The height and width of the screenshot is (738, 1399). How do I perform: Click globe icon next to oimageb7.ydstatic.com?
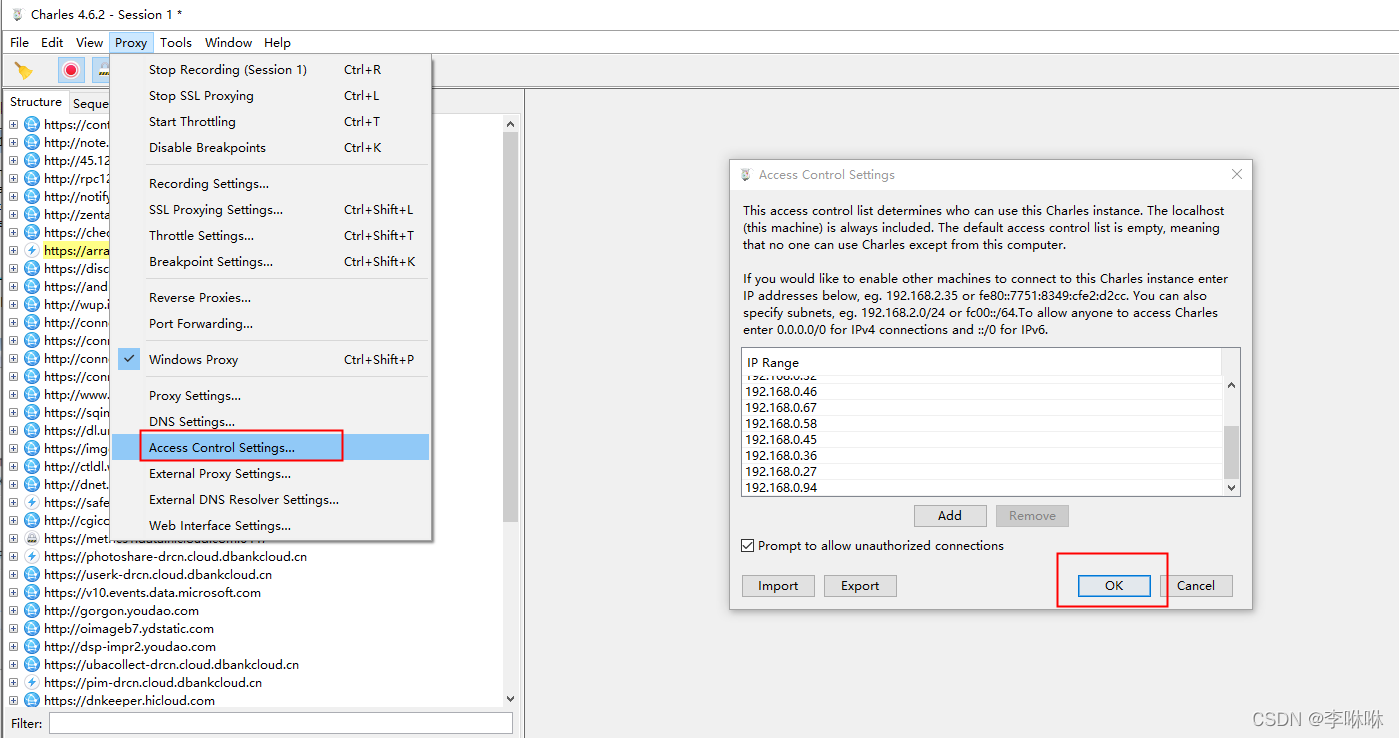[31, 629]
